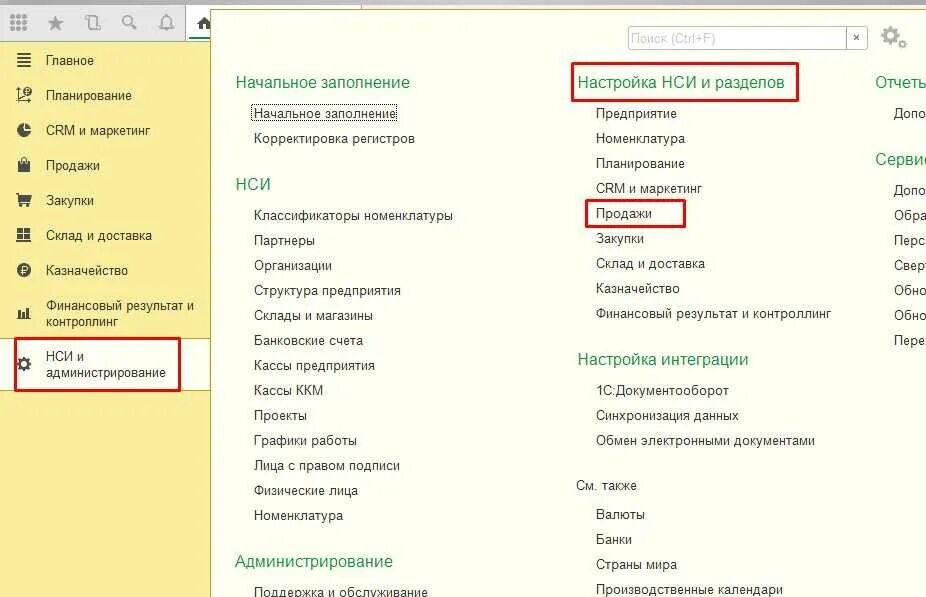Click the magnifier search icon
The image size is (926, 597).
129,22
